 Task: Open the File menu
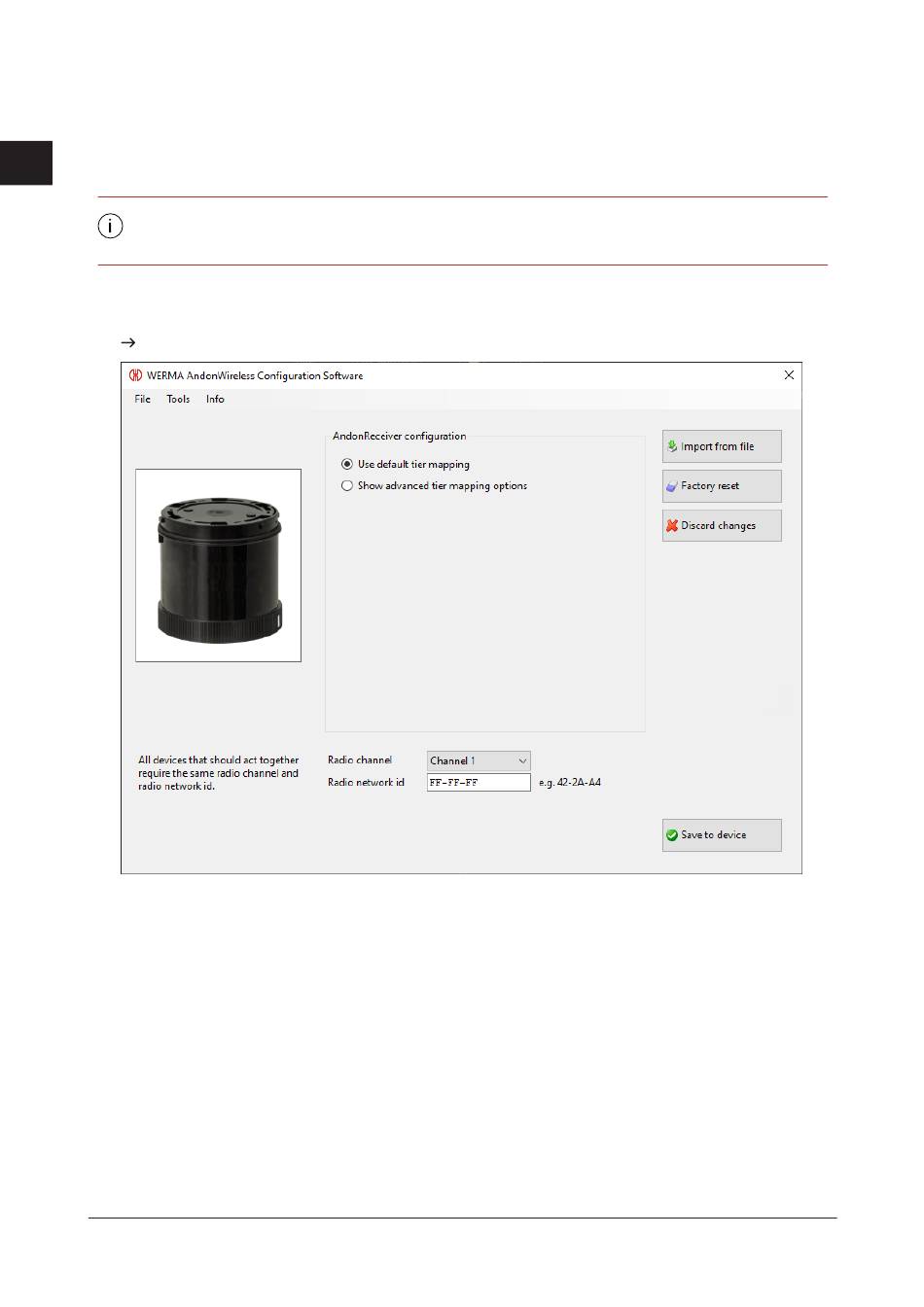click(x=142, y=399)
